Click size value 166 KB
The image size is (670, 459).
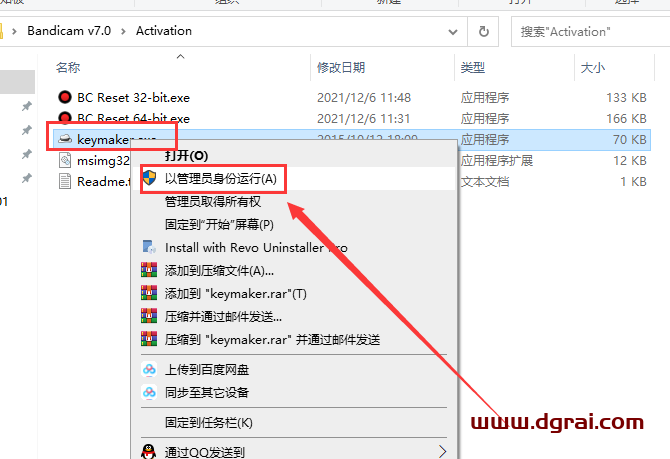pos(626,118)
